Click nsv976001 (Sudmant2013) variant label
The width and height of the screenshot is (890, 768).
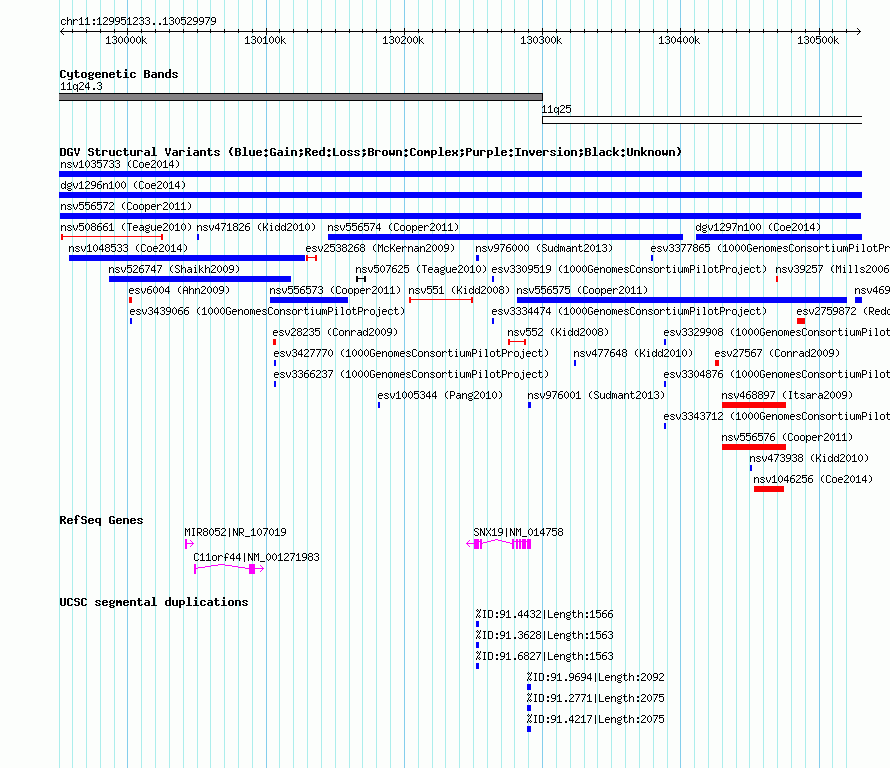(596, 396)
